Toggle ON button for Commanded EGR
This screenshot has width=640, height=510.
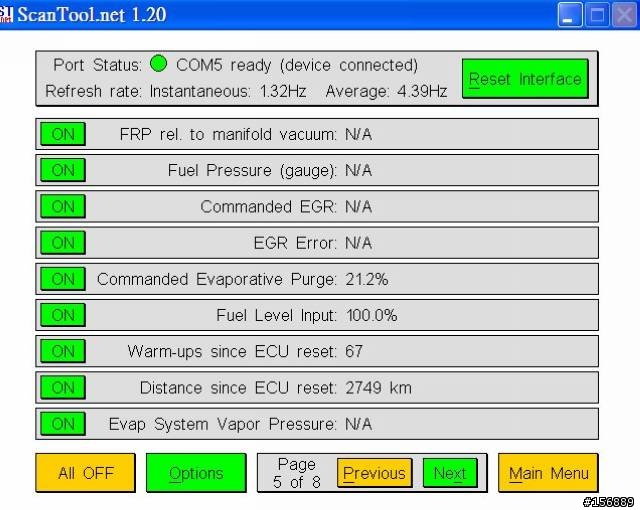pyautogui.click(x=63, y=206)
